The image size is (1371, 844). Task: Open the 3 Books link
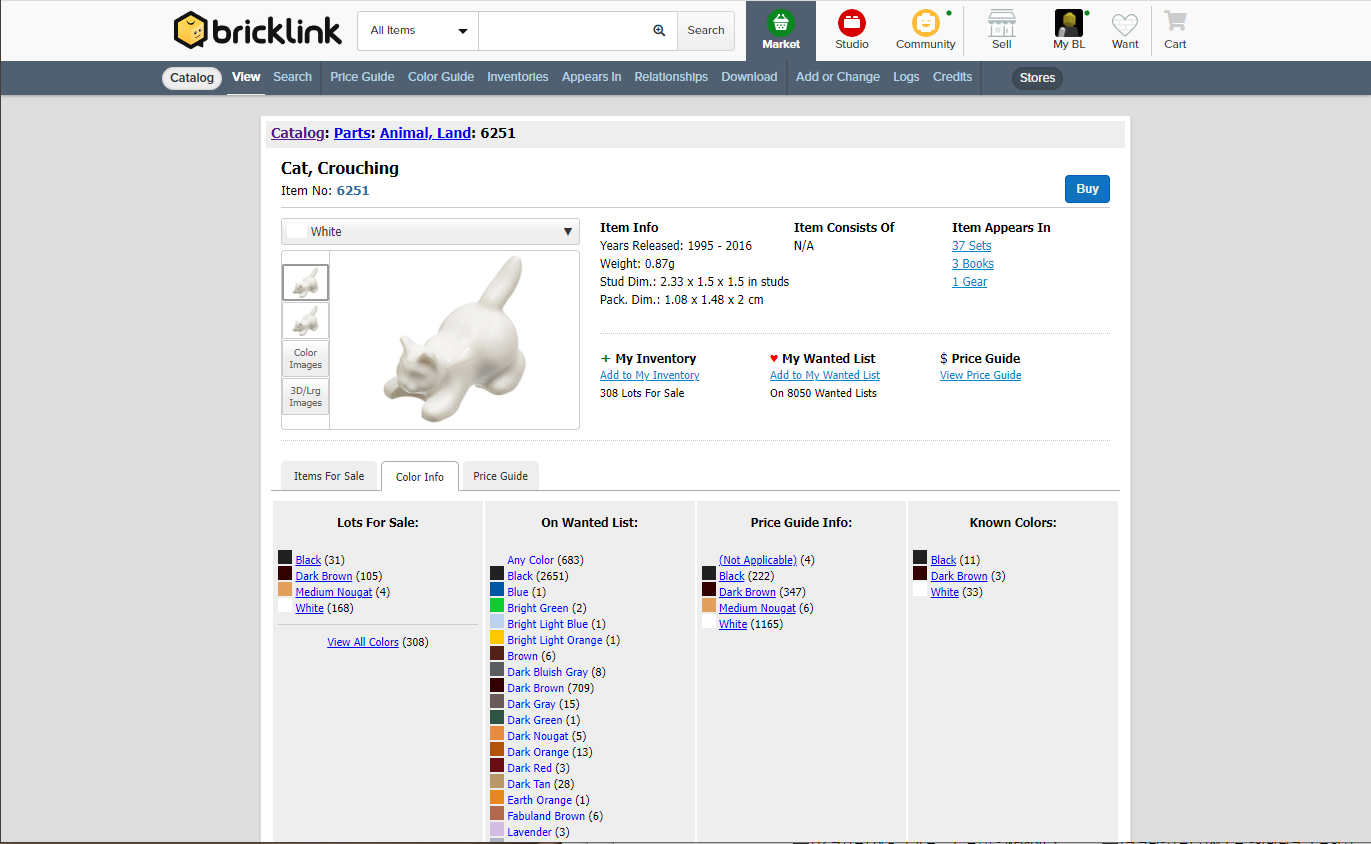[x=973, y=264]
